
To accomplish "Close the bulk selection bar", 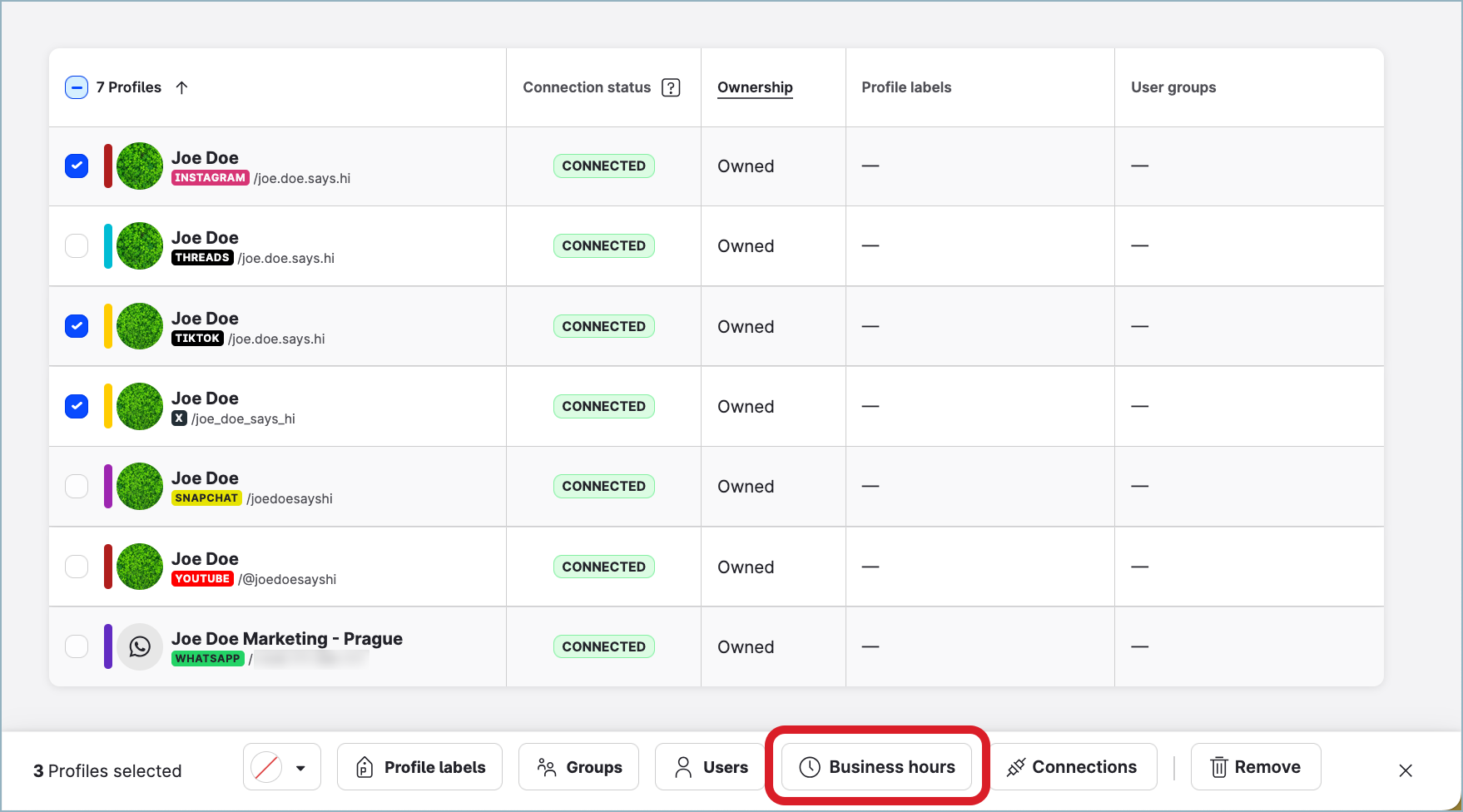I will [x=1406, y=770].
